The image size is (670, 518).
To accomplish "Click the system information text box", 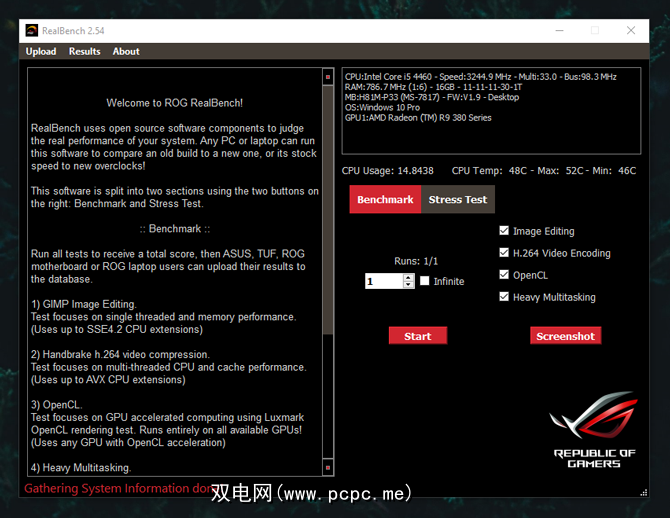I will pos(491,111).
